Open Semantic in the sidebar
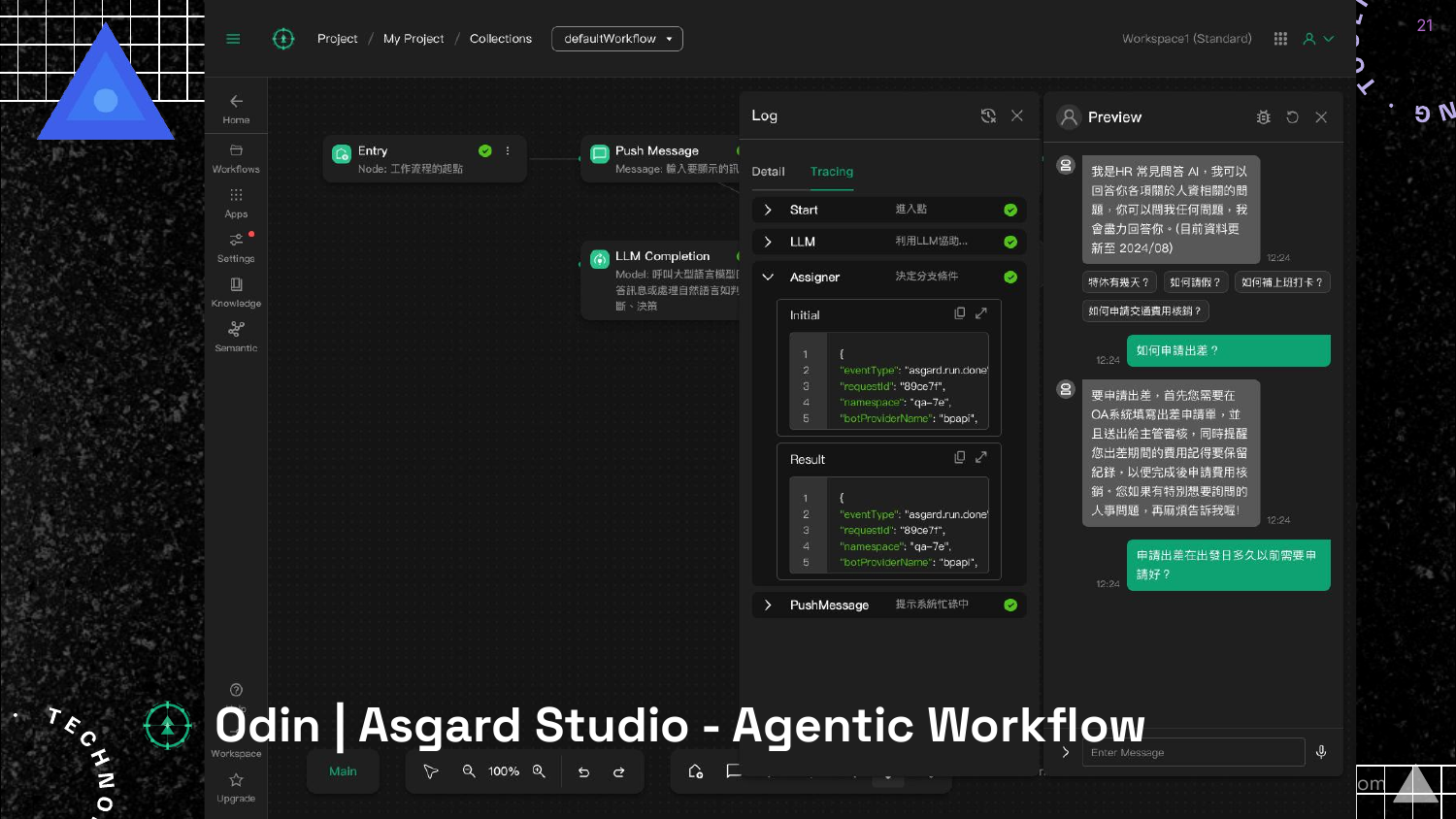 point(236,338)
